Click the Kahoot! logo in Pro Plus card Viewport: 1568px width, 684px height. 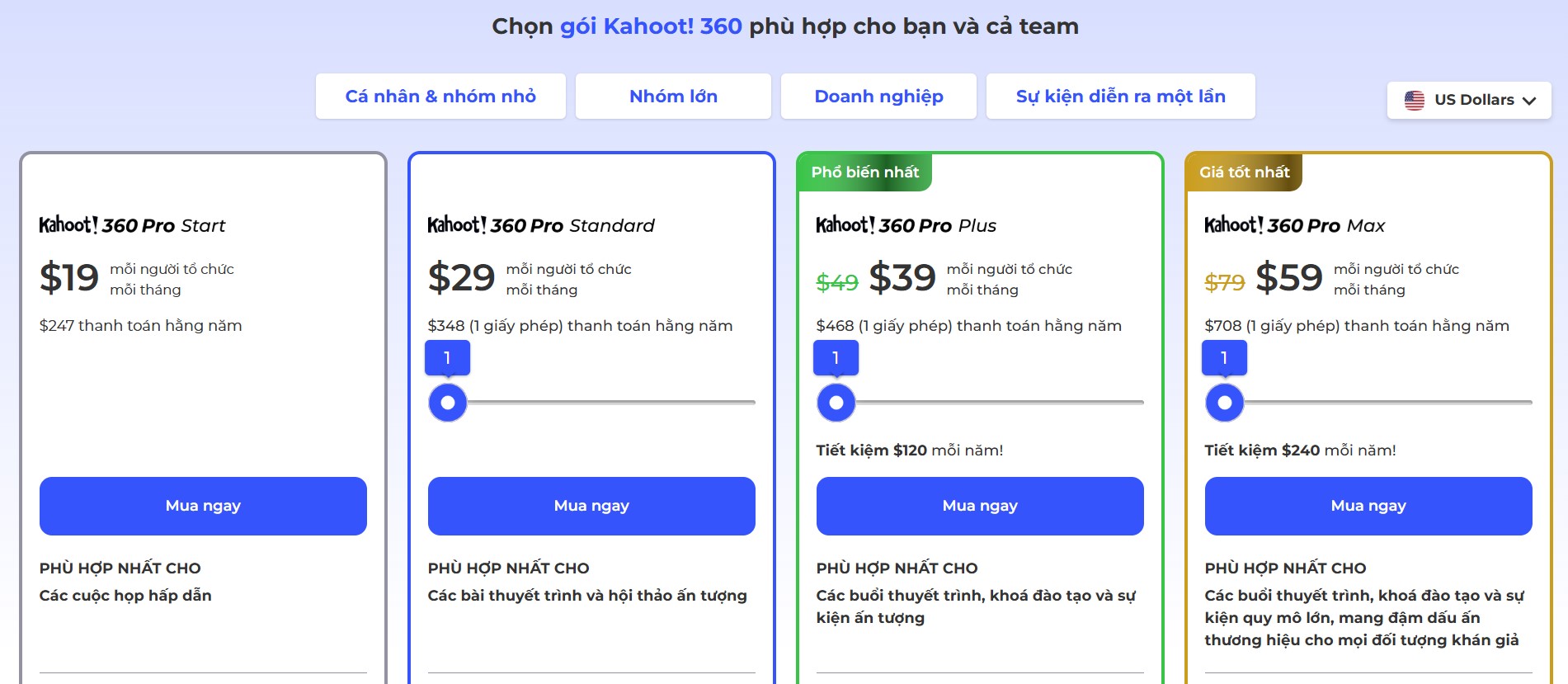coord(845,225)
